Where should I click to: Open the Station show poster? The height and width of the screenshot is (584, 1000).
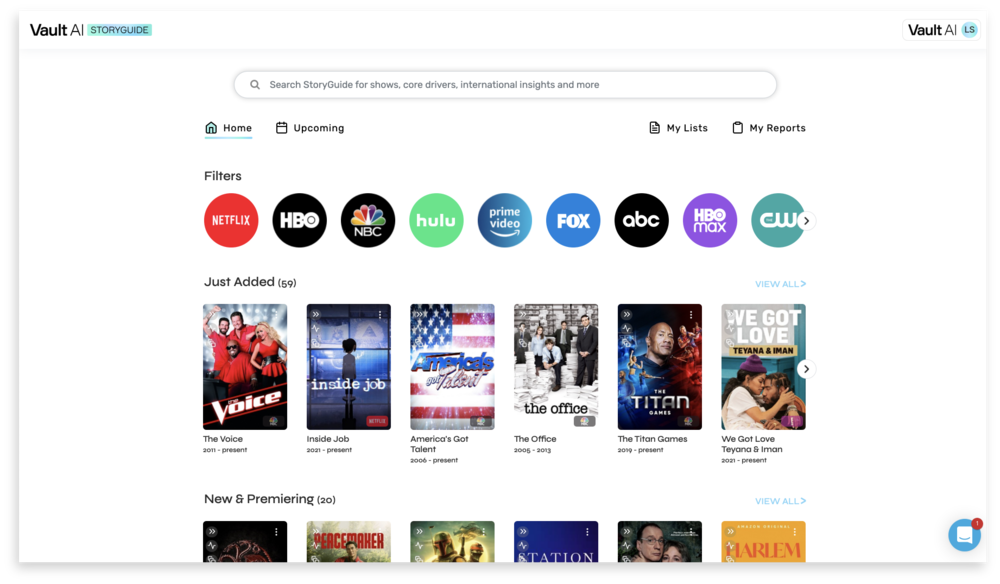556,542
